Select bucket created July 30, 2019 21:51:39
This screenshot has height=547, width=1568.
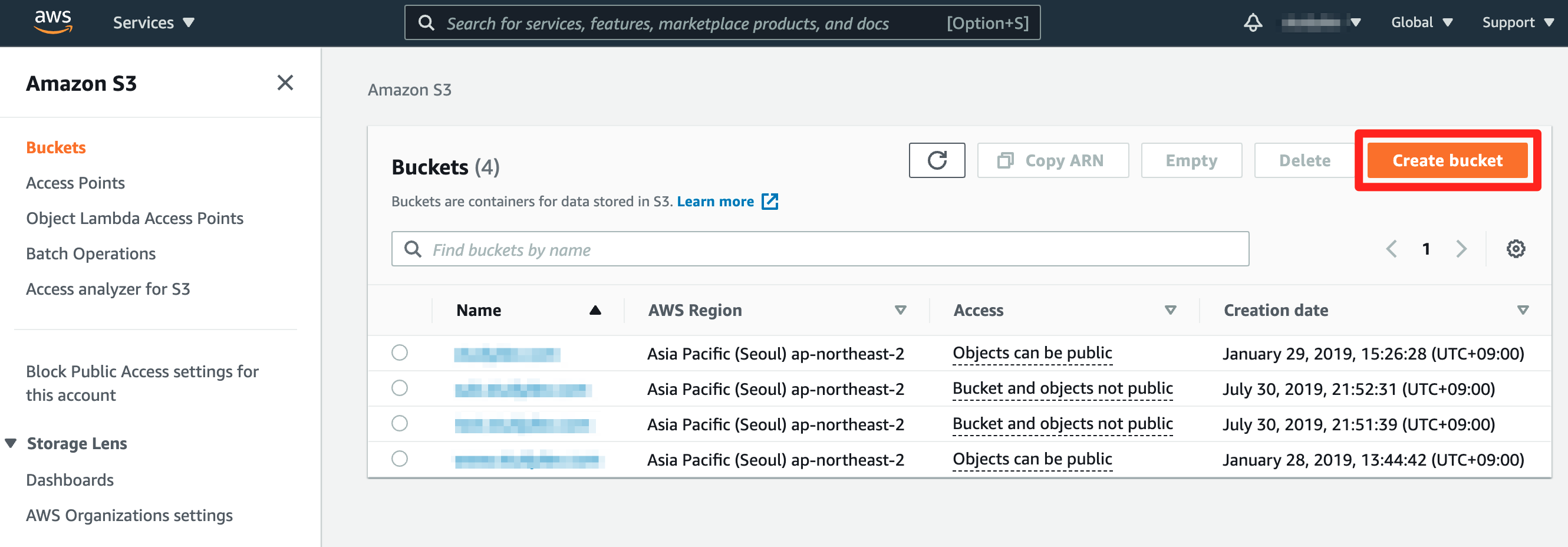click(x=399, y=423)
